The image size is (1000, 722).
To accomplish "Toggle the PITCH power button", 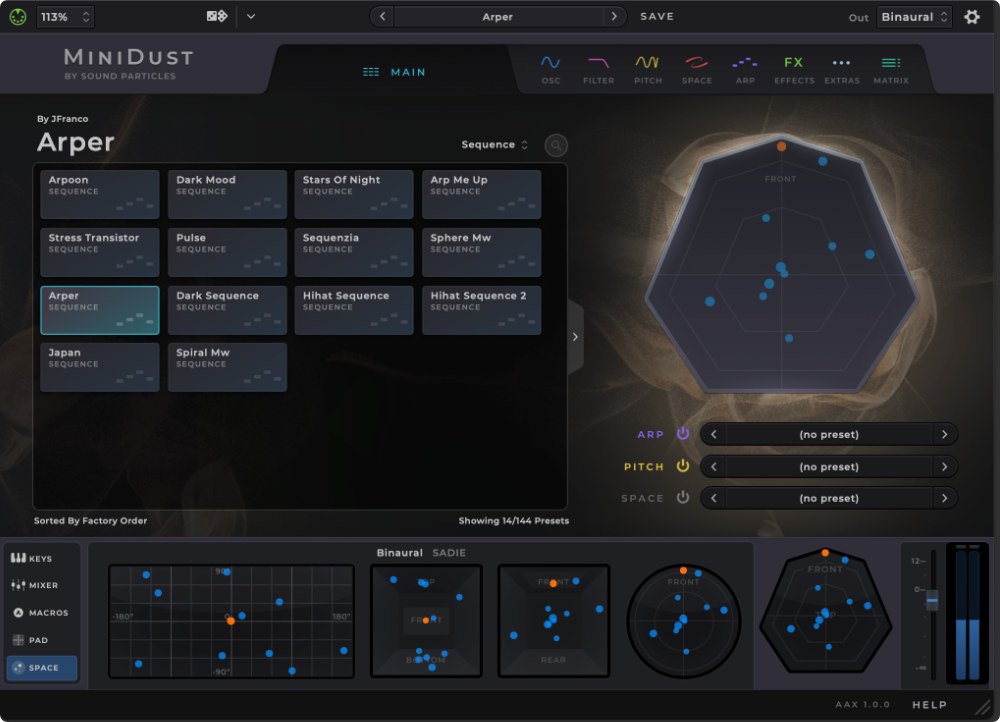I will tap(682, 466).
